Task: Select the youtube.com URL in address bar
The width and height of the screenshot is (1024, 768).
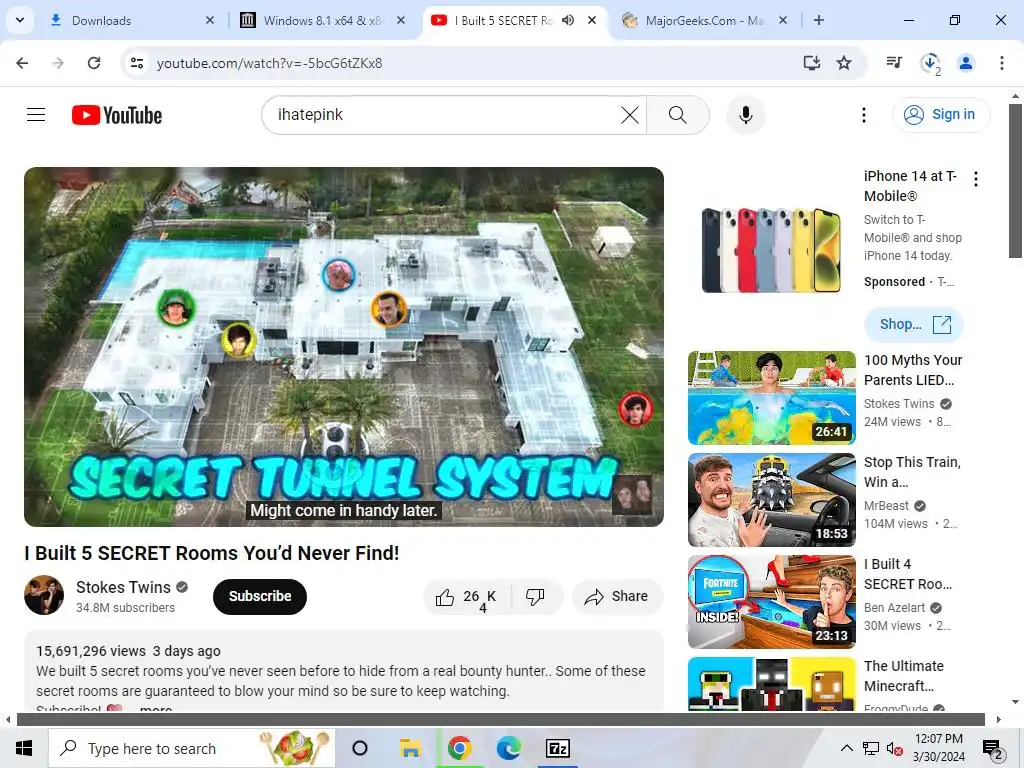Action: click(270, 63)
